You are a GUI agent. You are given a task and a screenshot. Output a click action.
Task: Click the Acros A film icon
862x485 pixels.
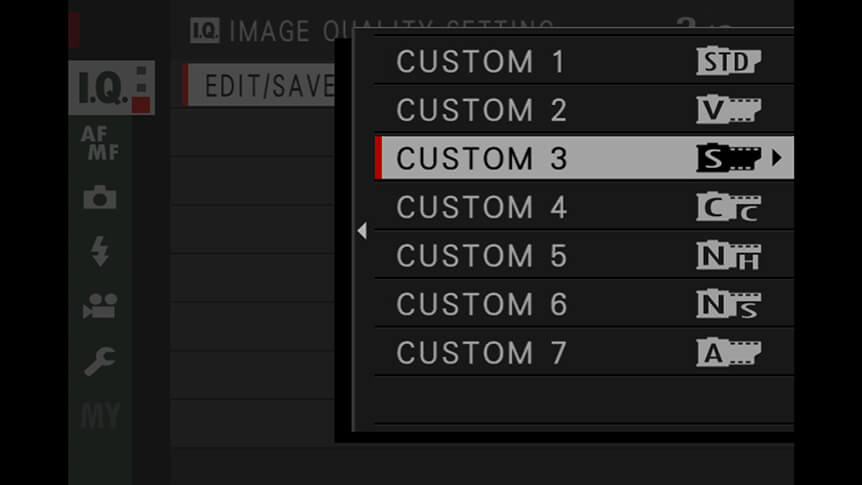(x=728, y=352)
